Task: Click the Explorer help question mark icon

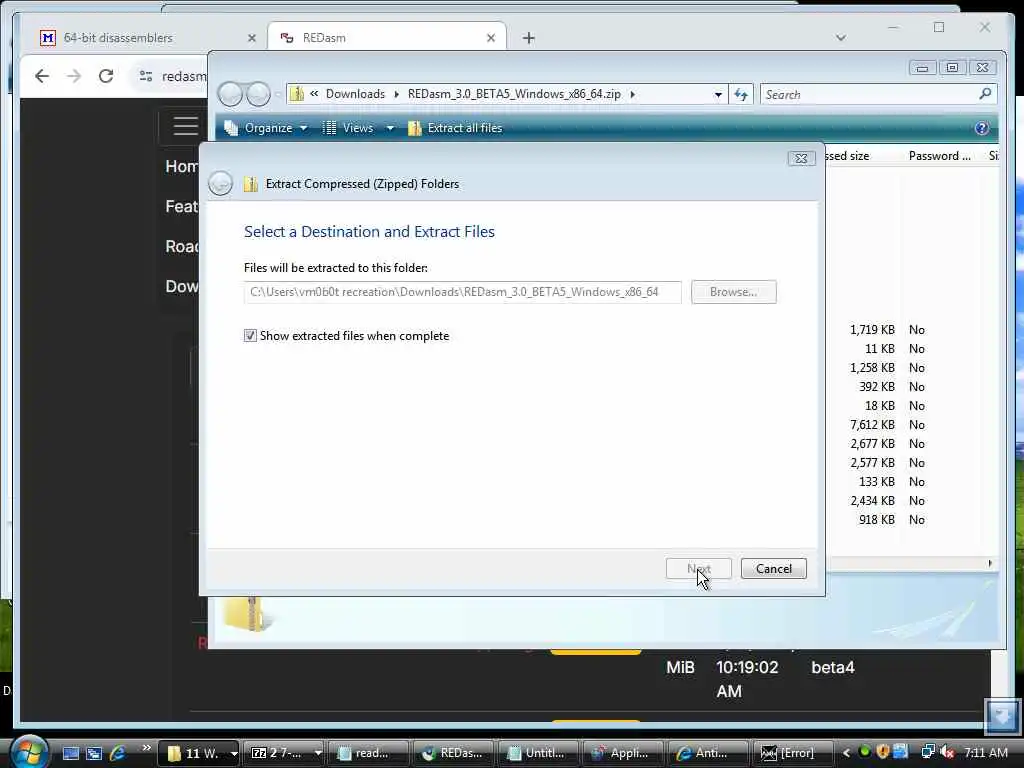Action: coord(982,128)
